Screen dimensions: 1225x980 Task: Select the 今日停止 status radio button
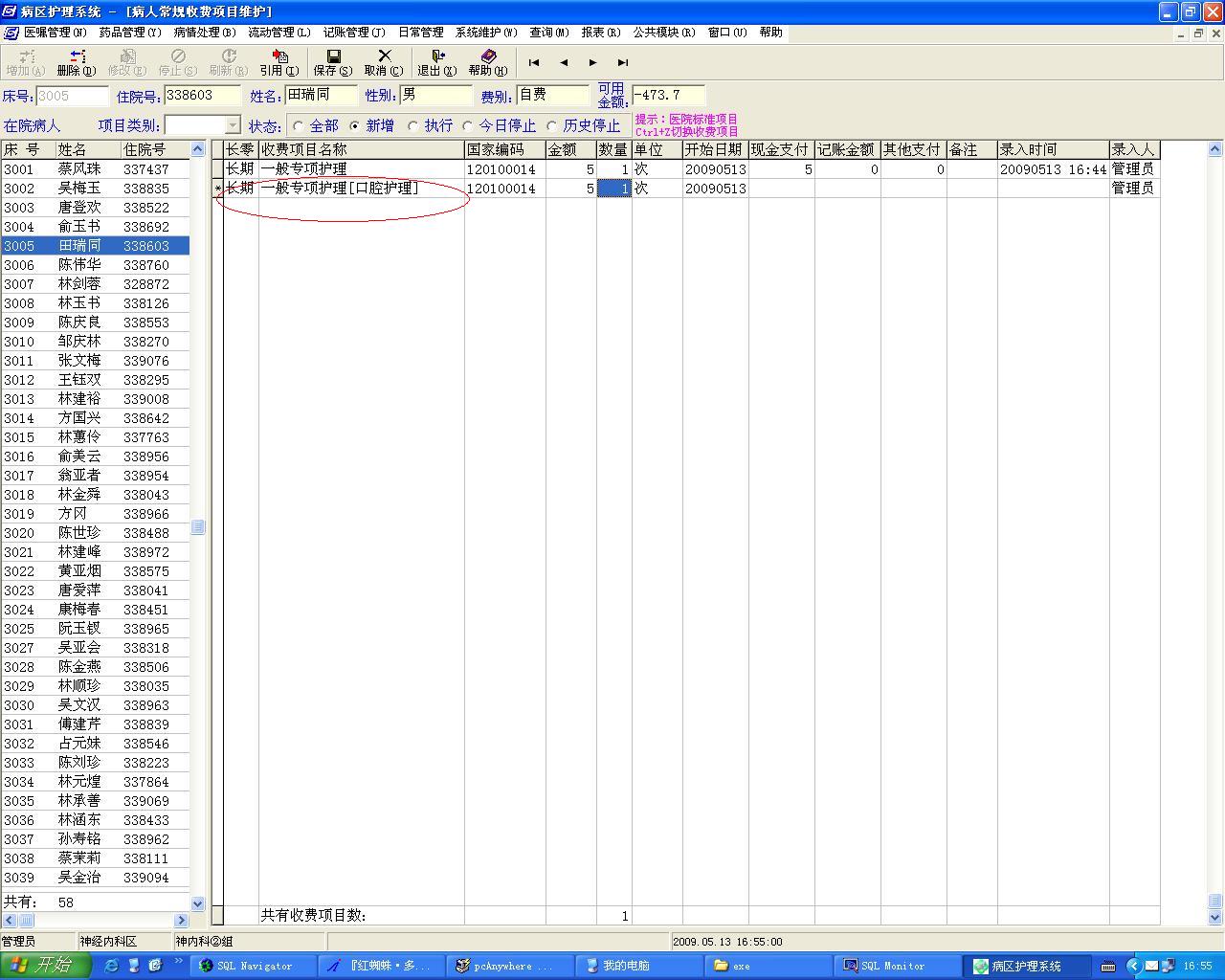point(468,126)
